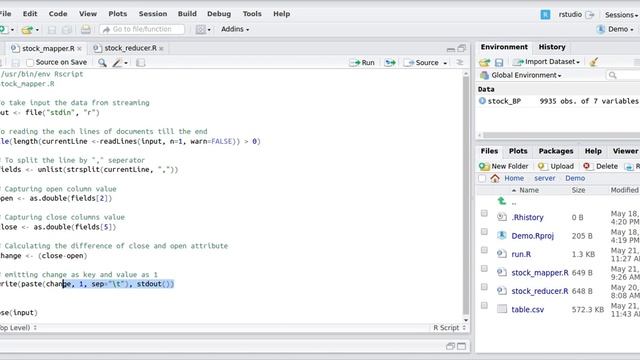Open the Import Dataset dropdown
The width and height of the screenshot is (640, 360).
click(x=546, y=62)
